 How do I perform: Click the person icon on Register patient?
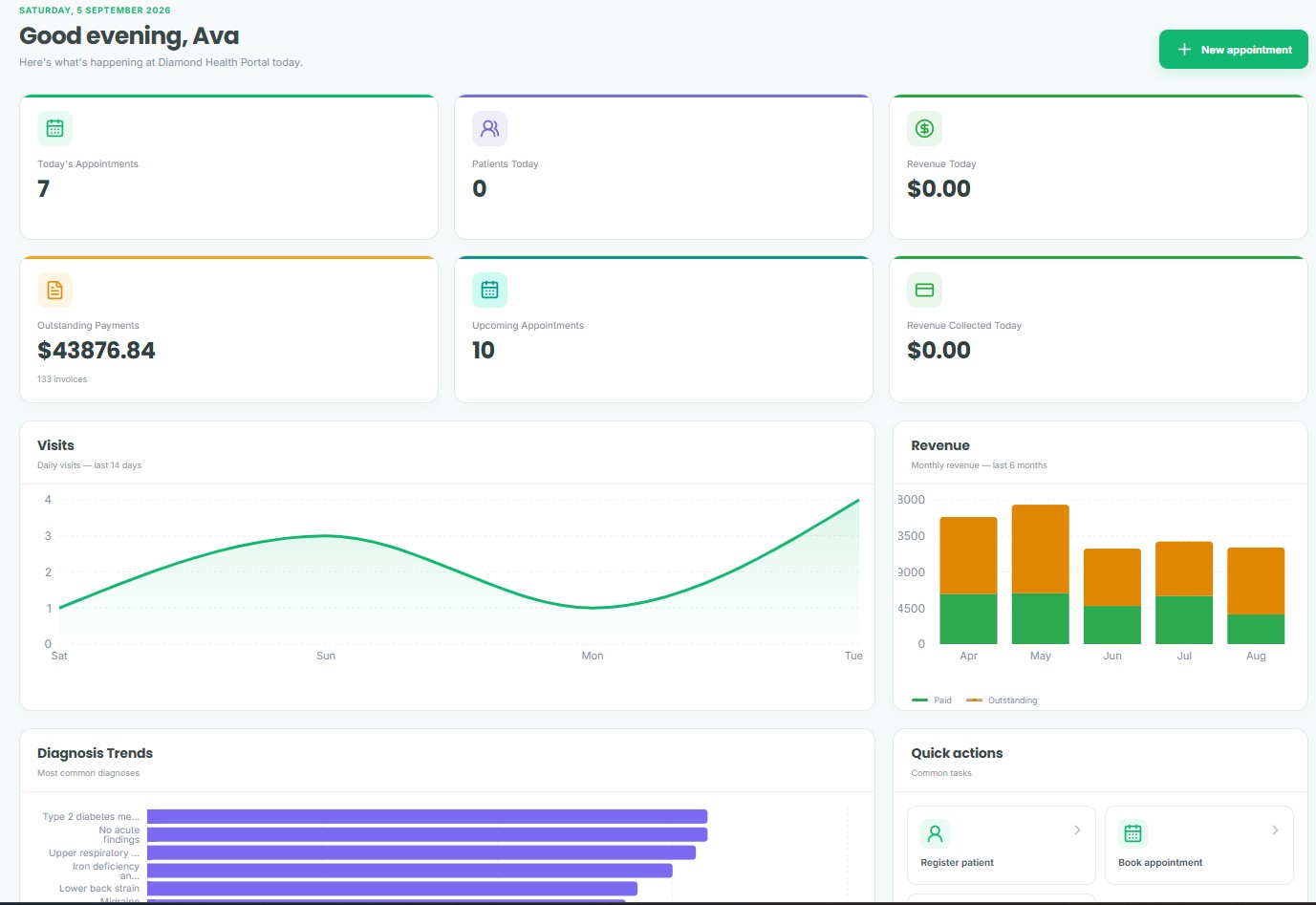point(935,833)
